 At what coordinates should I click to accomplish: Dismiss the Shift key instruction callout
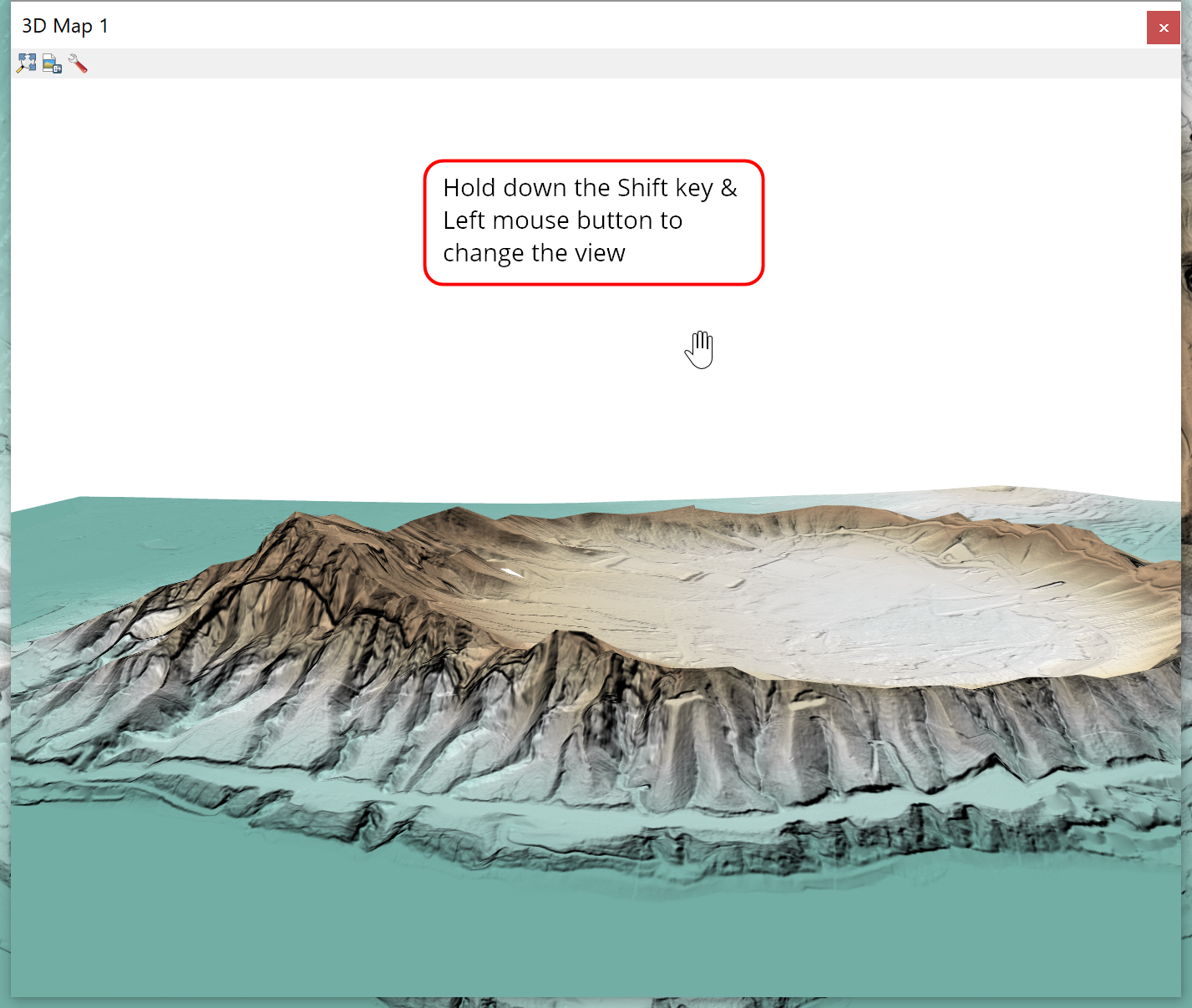coord(593,221)
